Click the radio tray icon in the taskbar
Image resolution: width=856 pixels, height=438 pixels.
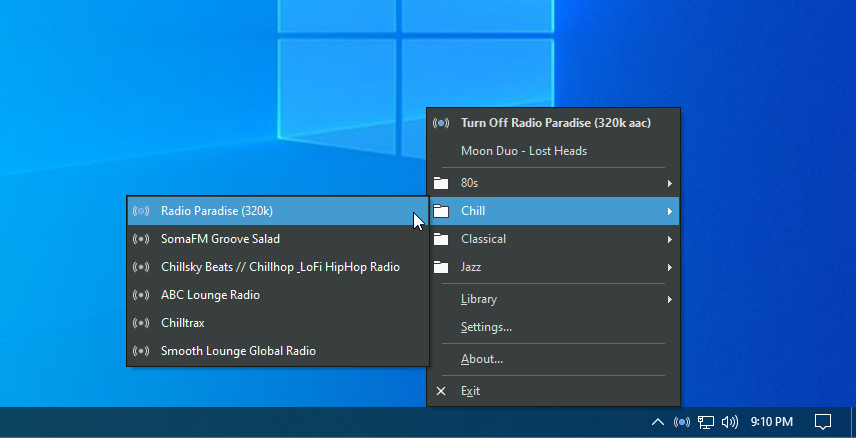[682, 422]
